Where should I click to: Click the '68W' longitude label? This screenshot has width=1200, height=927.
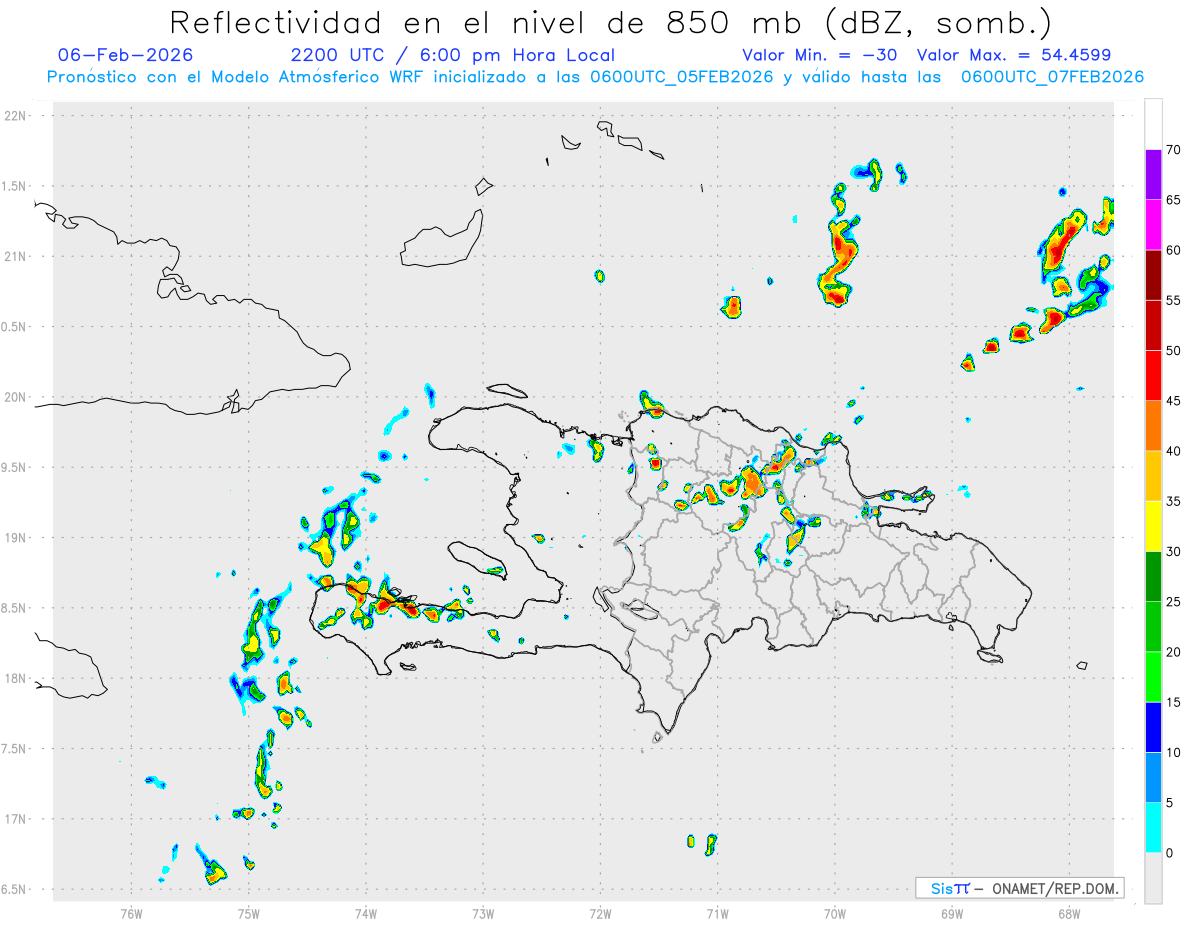tap(1069, 913)
